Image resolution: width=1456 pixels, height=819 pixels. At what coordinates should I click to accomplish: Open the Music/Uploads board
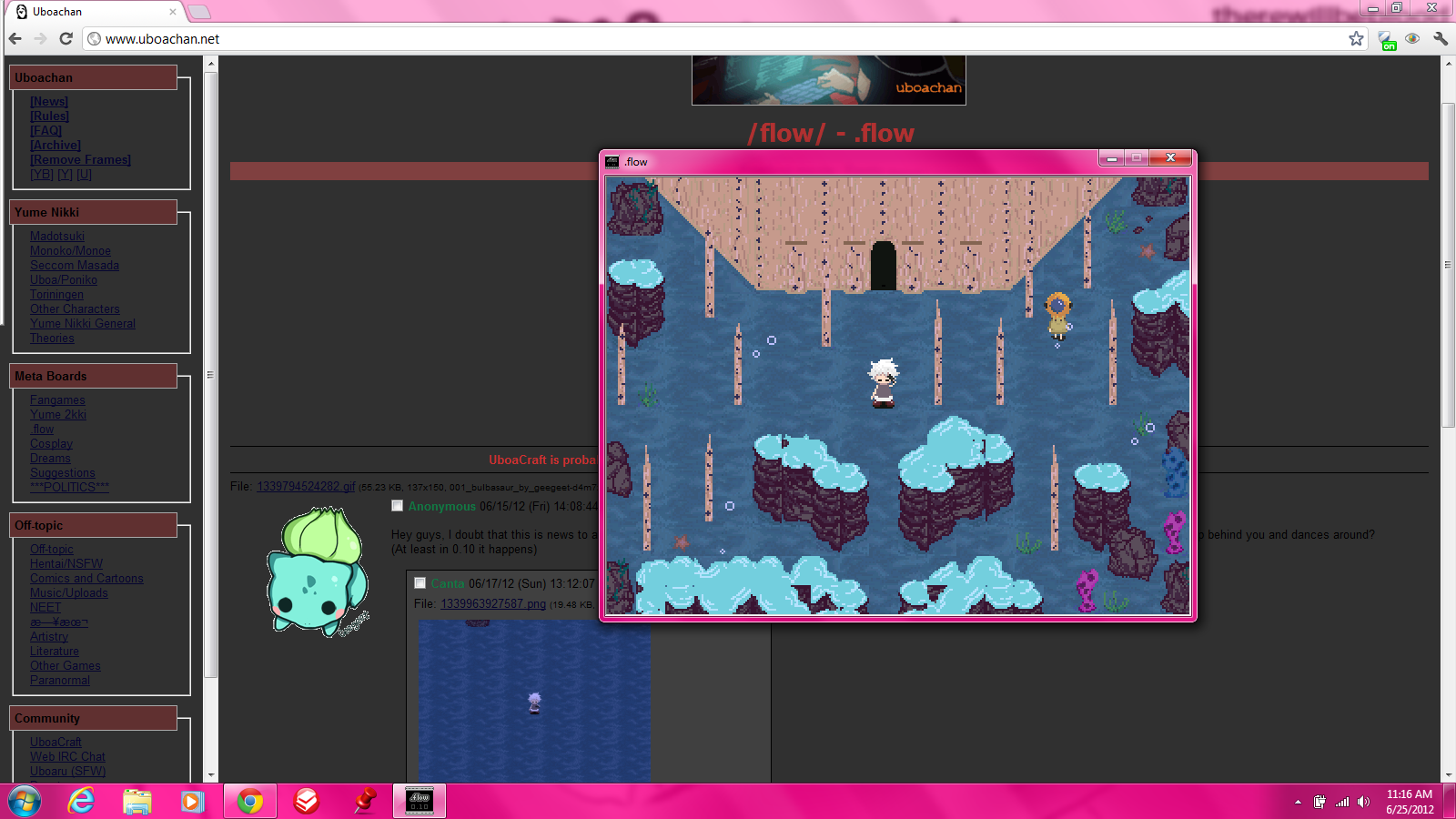coord(69,593)
